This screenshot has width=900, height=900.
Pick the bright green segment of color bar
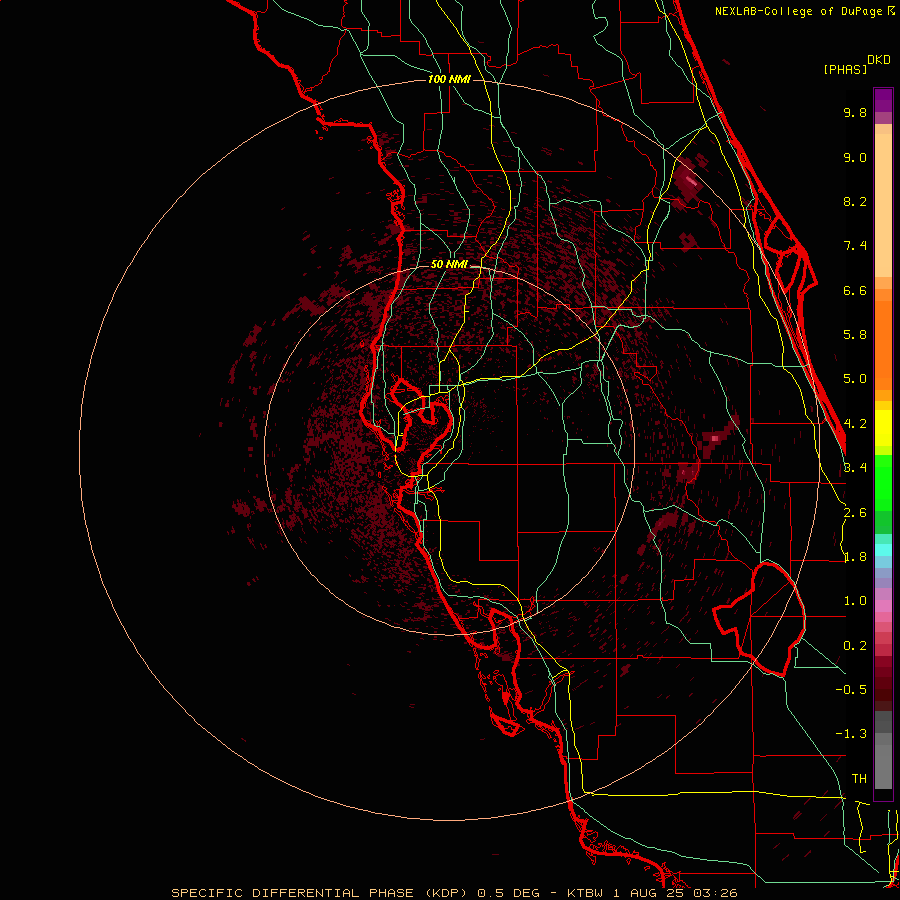883,483
